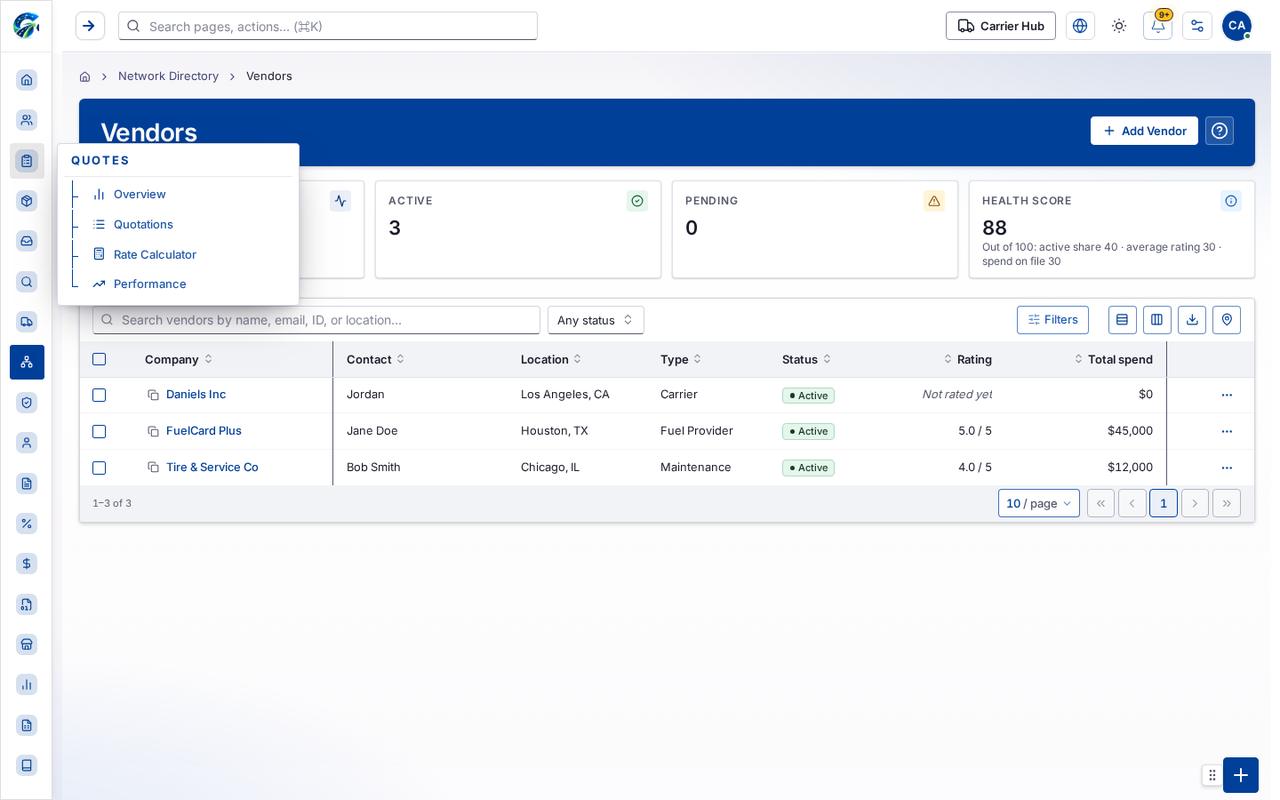Open the Filters button
Image resolution: width=1280 pixels, height=800 pixels.
click(x=1053, y=320)
